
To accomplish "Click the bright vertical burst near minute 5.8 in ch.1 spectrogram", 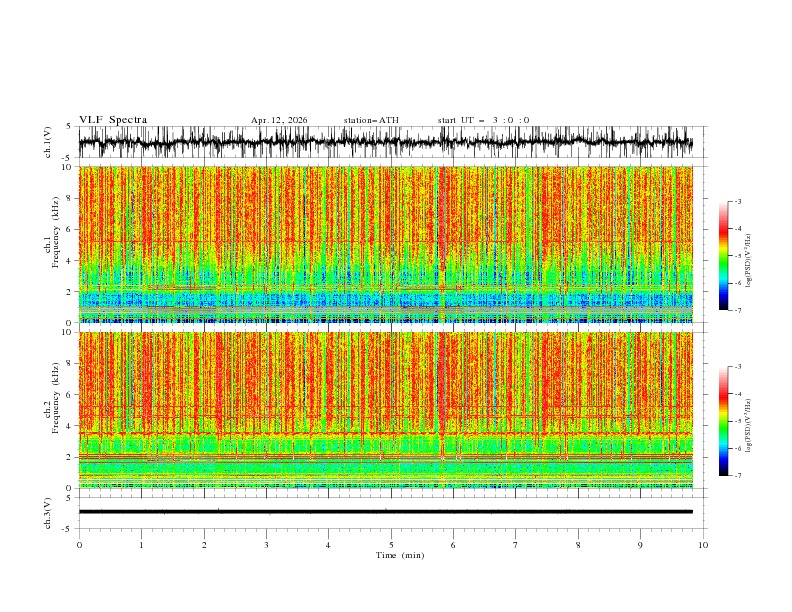I will (x=442, y=244).
